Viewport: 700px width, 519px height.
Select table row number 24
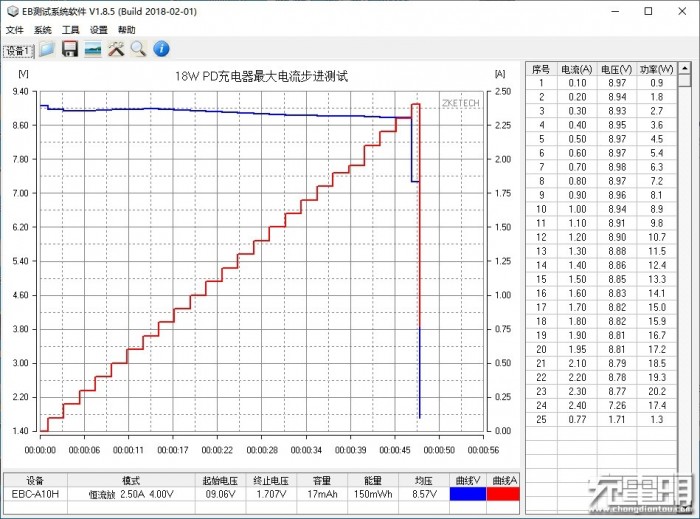(541, 404)
